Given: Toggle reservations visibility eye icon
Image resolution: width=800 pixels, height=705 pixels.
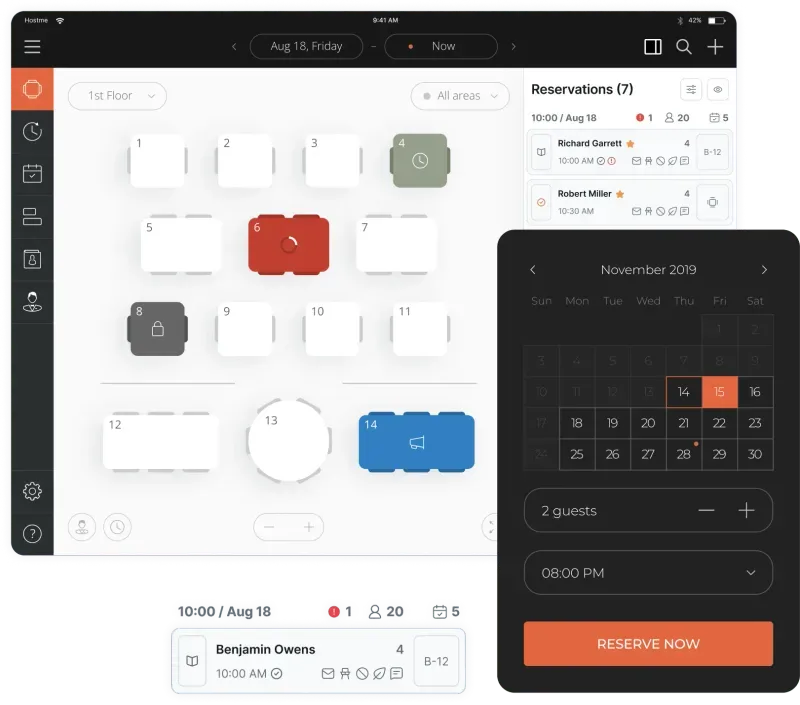Looking at the screenshot, I should tap(717, 90).
